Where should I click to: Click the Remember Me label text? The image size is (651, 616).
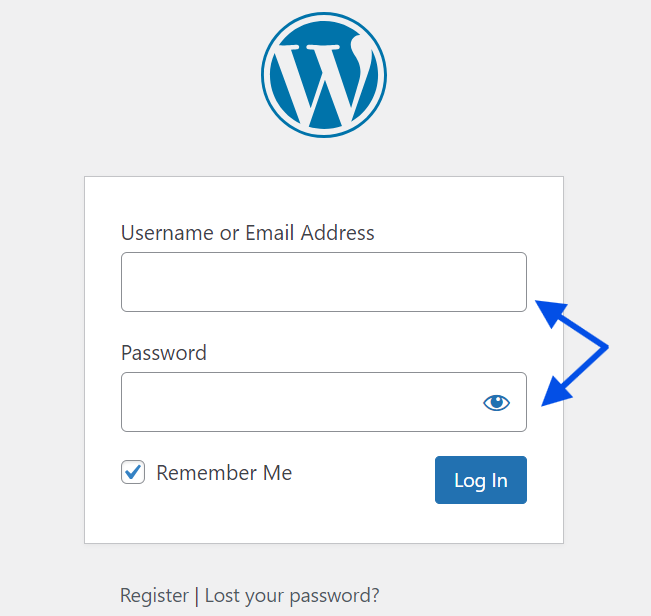[x=224, y=473]
